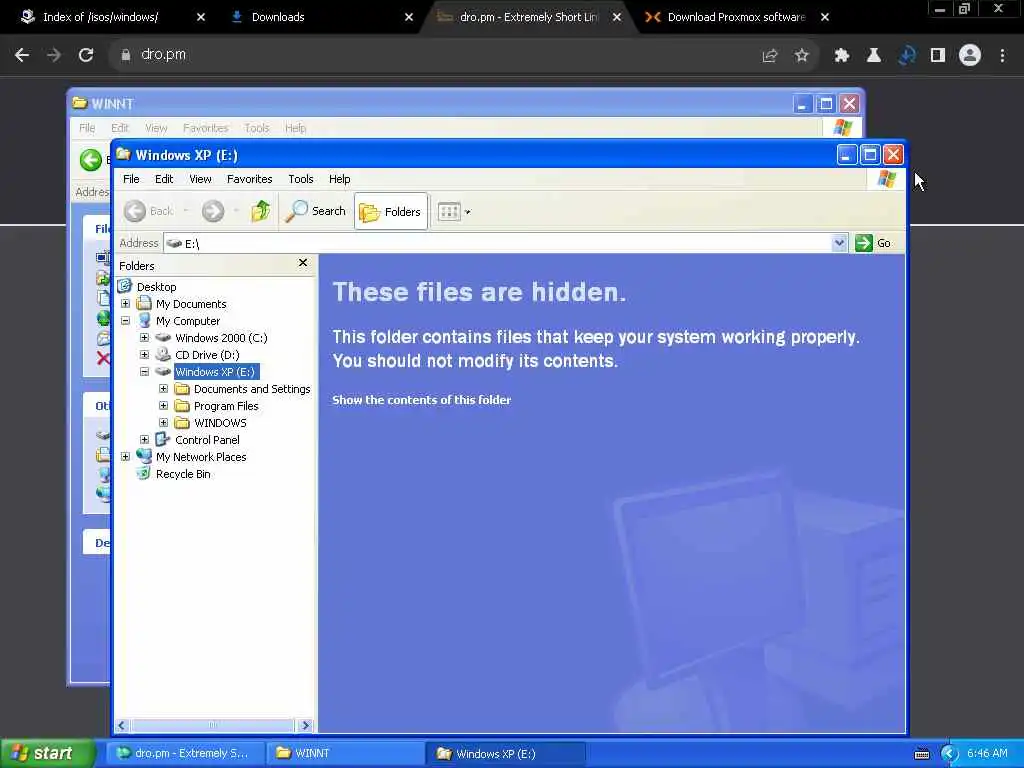Click the Search magnifier toolbar button

(x=315, y=211)
